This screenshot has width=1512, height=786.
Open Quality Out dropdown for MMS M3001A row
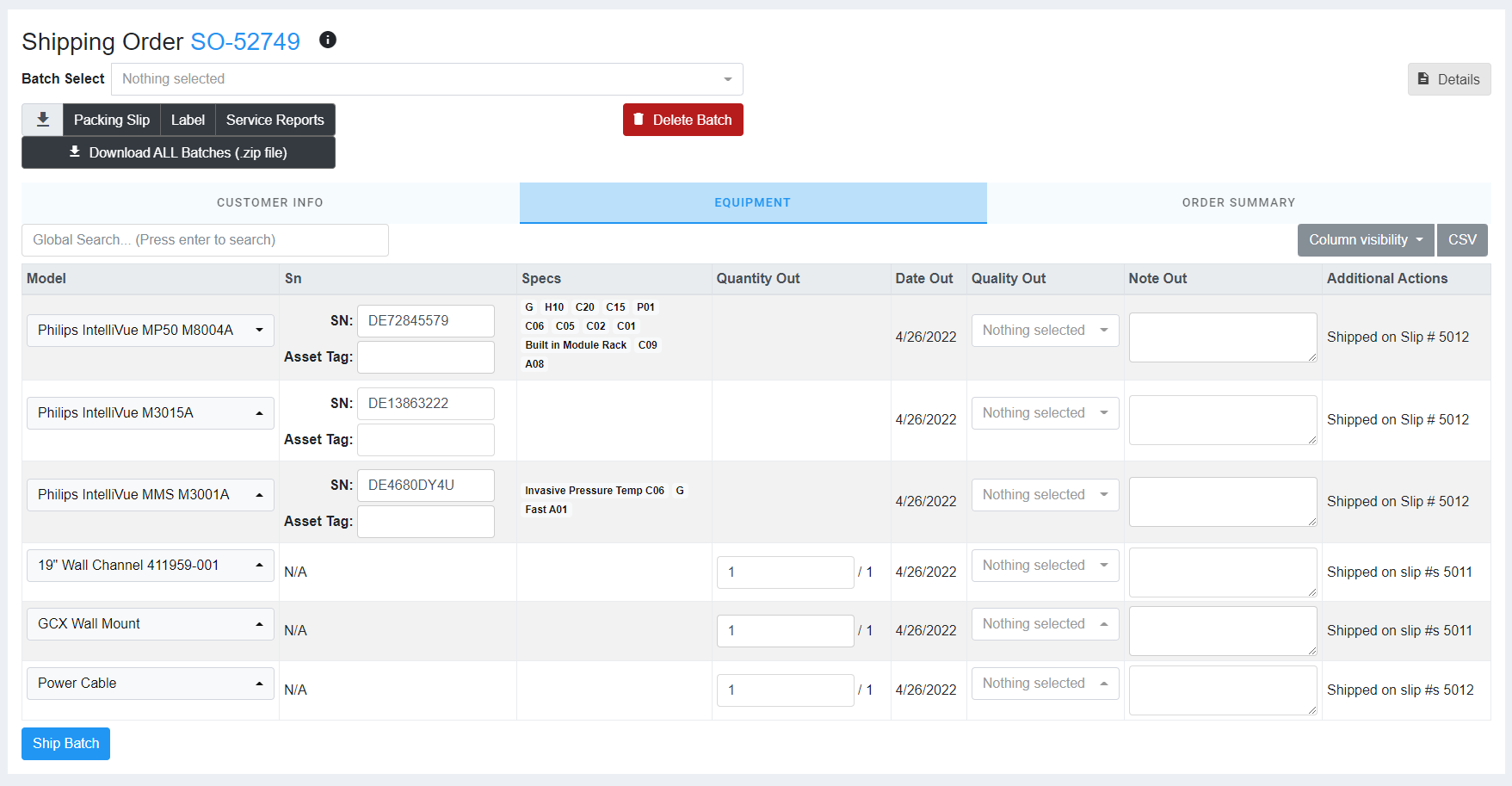tap(1046, 495)
